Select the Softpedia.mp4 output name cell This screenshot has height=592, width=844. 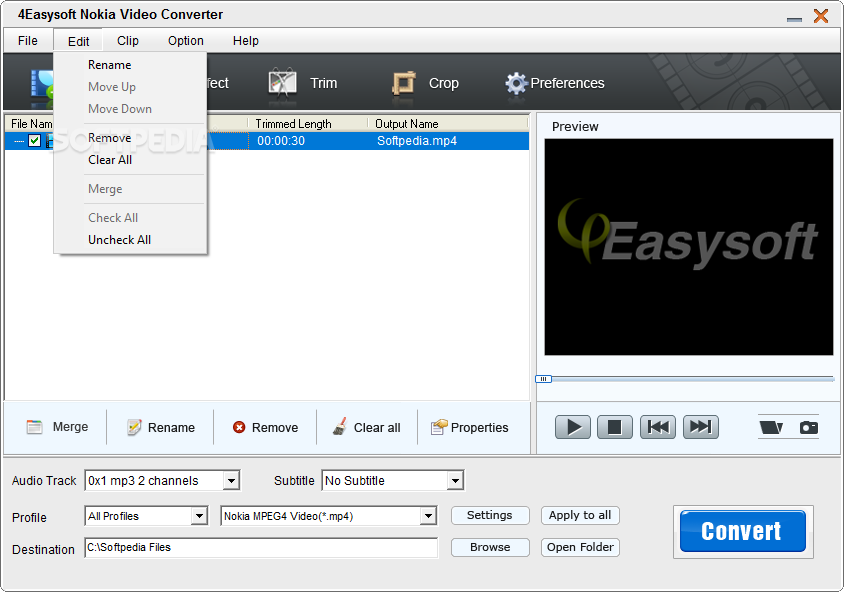pos(417,141)
